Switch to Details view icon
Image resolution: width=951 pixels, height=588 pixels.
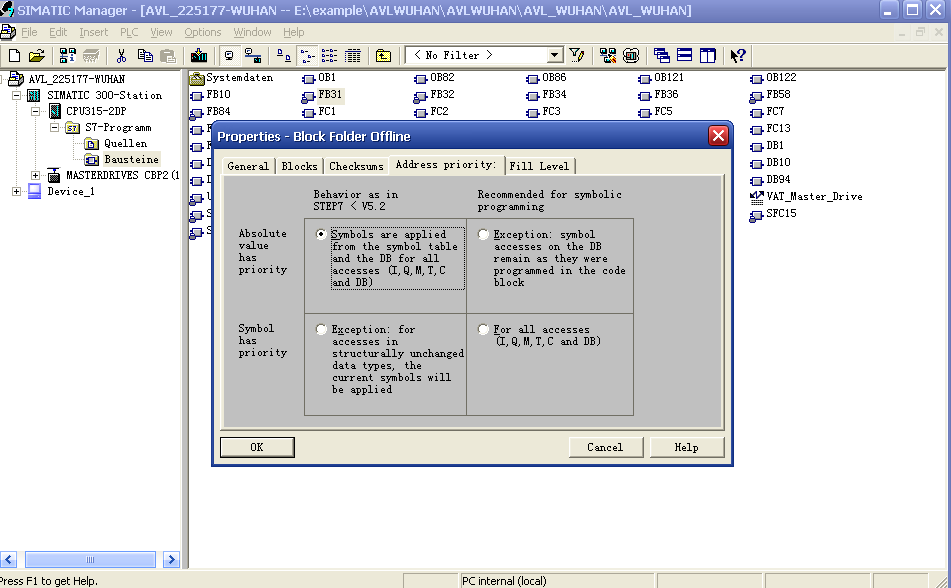(353, 56)
